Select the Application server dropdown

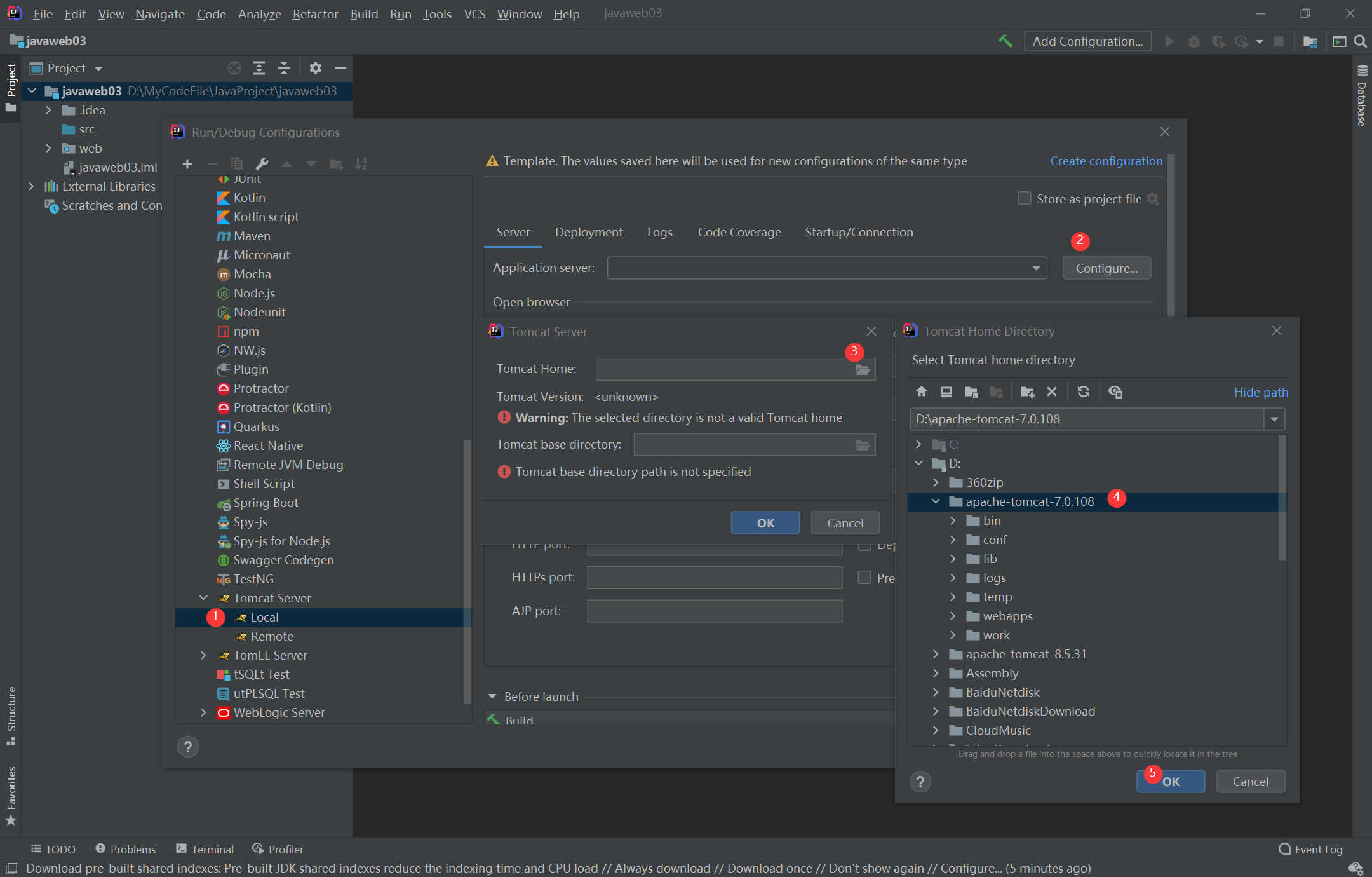825,268
